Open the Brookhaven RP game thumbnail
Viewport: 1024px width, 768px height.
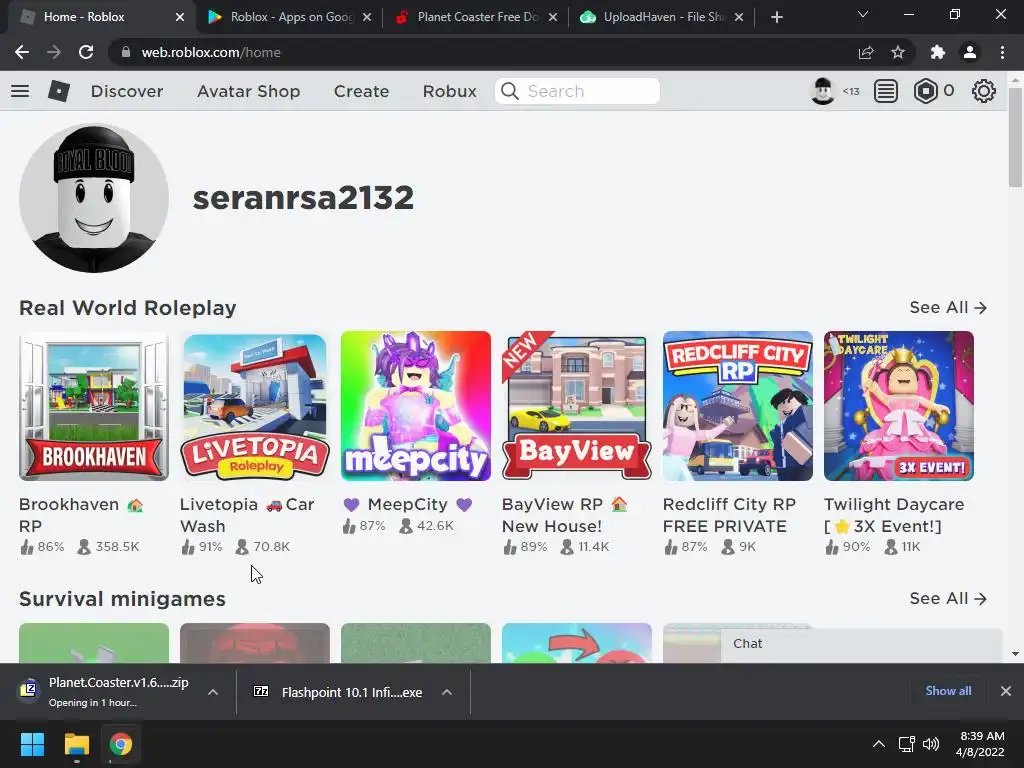(x=94, y=406)
